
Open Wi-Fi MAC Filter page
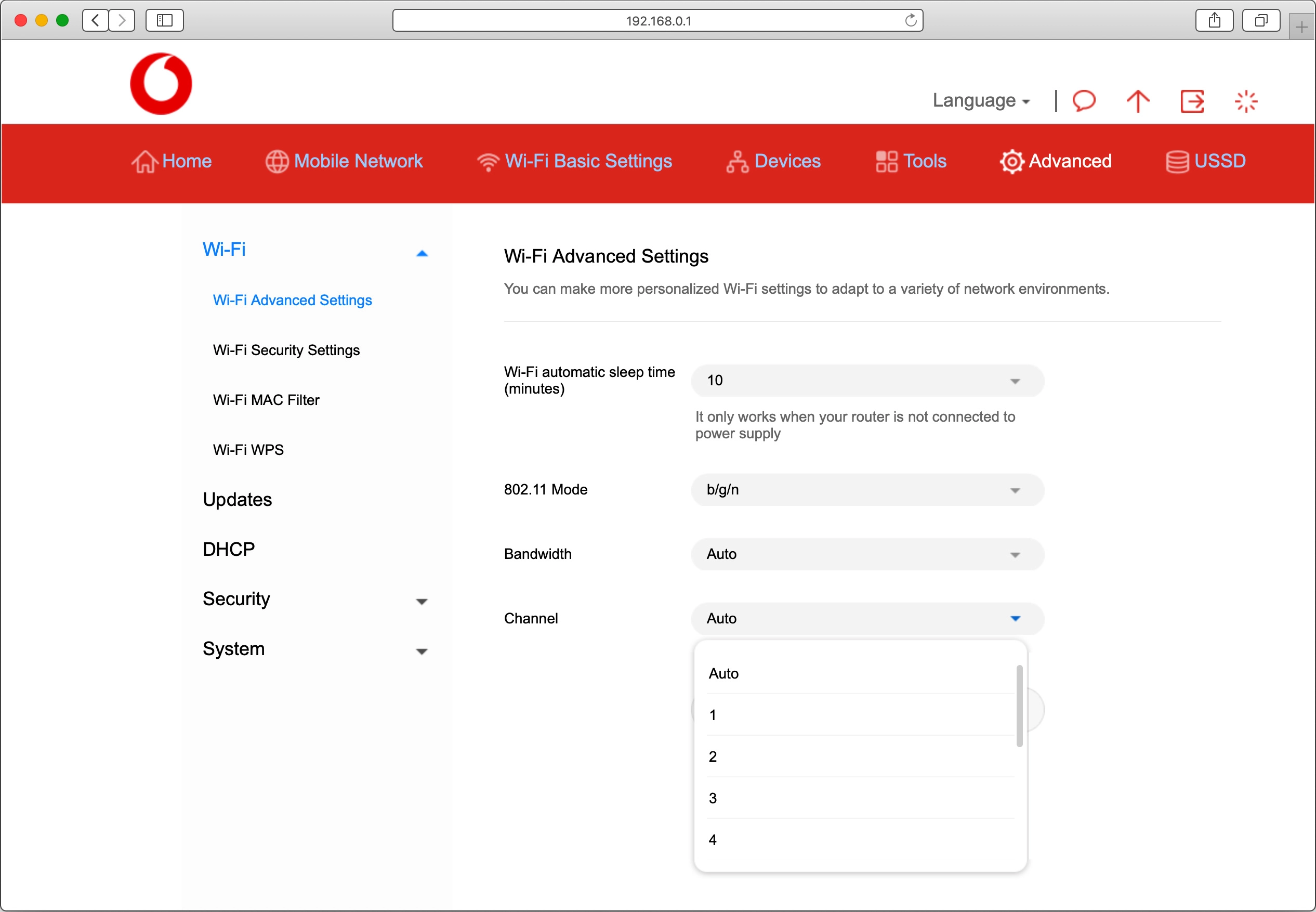tap(266, 400)
